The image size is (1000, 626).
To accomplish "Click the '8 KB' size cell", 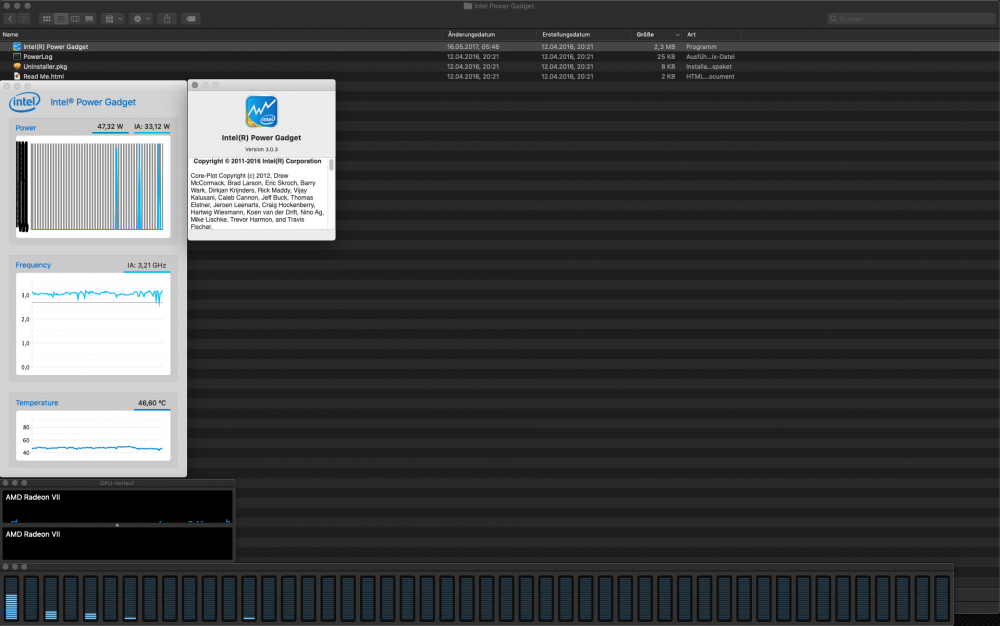I will [x=668, y=66].
